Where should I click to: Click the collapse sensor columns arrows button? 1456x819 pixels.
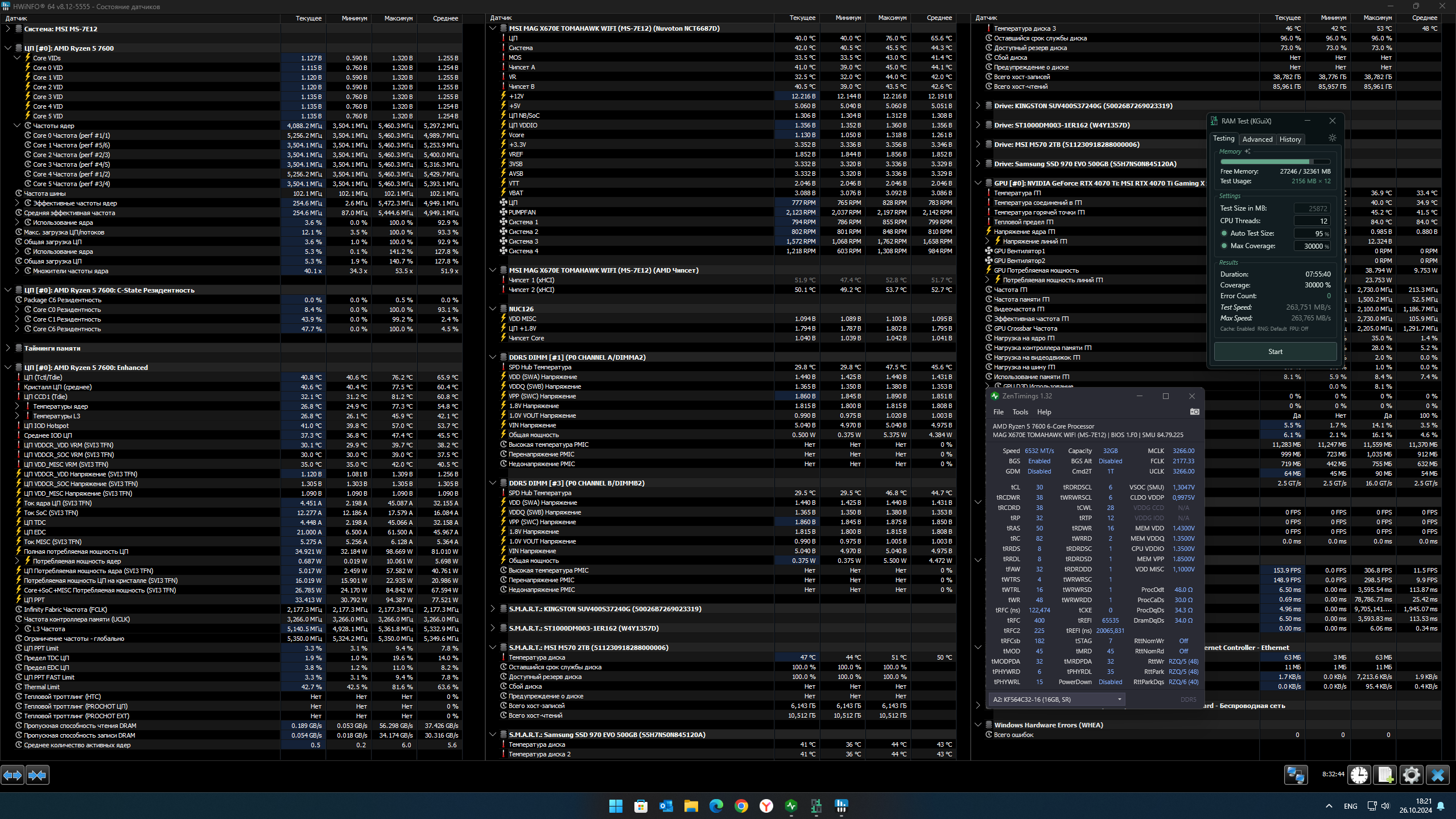[x=38, y=775]
